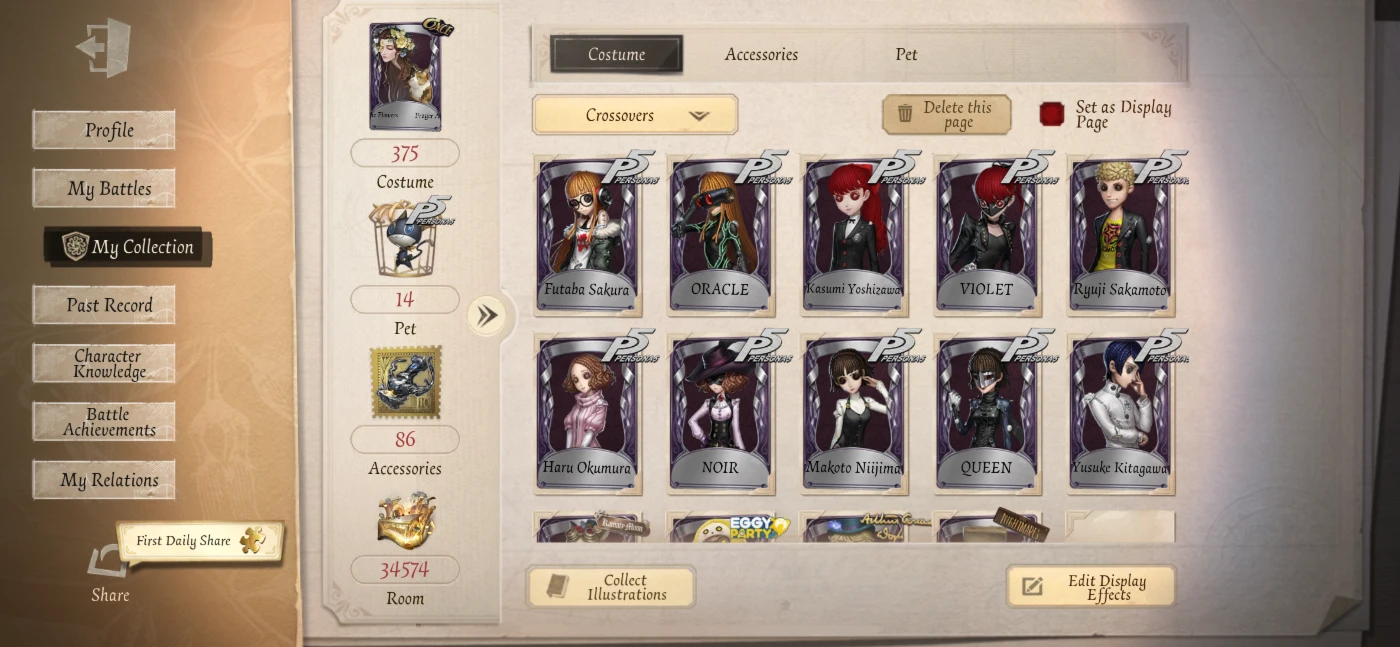1400x647 pixels.
Task: Expand the panel with double-arrow button
Action: click(x=487, y=316)
